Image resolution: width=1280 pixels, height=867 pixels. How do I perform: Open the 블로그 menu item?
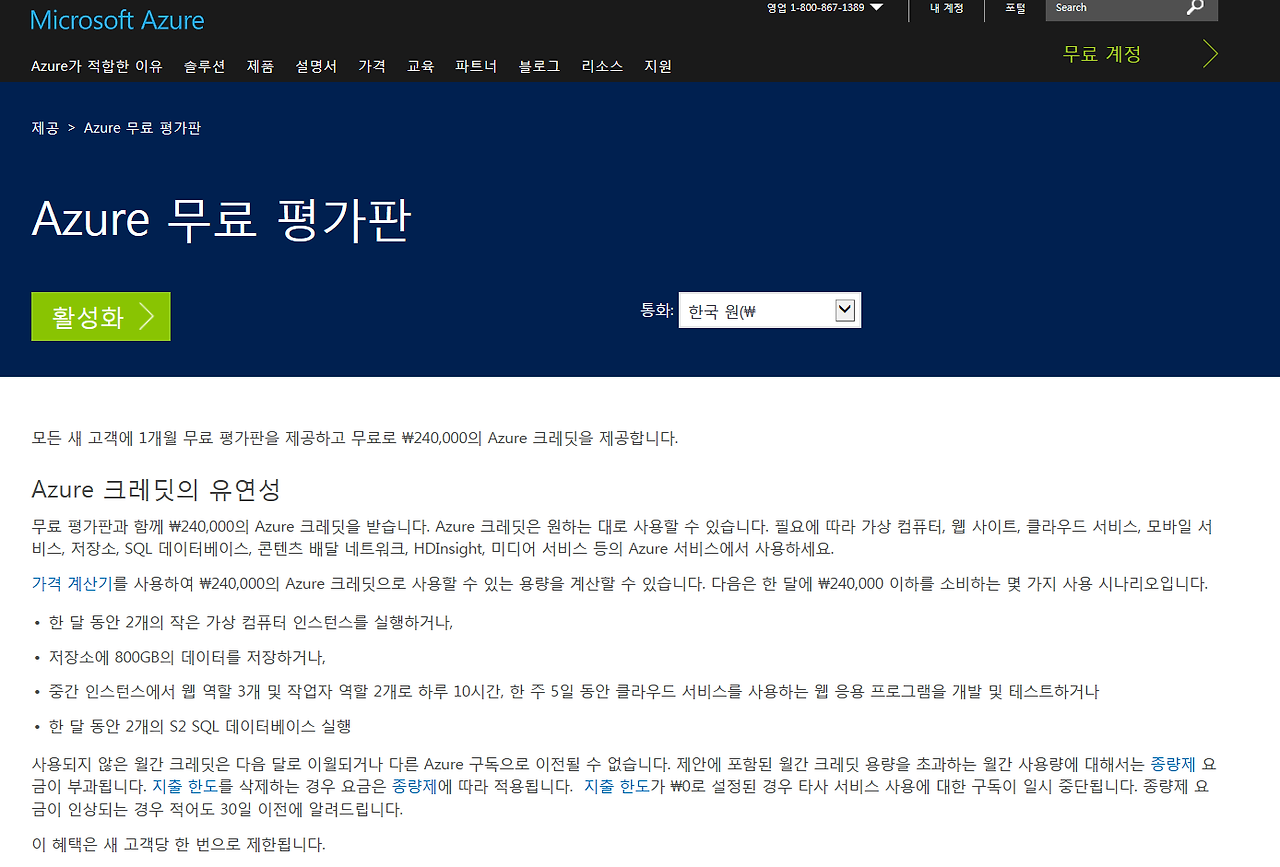click(x=539, y=66)
